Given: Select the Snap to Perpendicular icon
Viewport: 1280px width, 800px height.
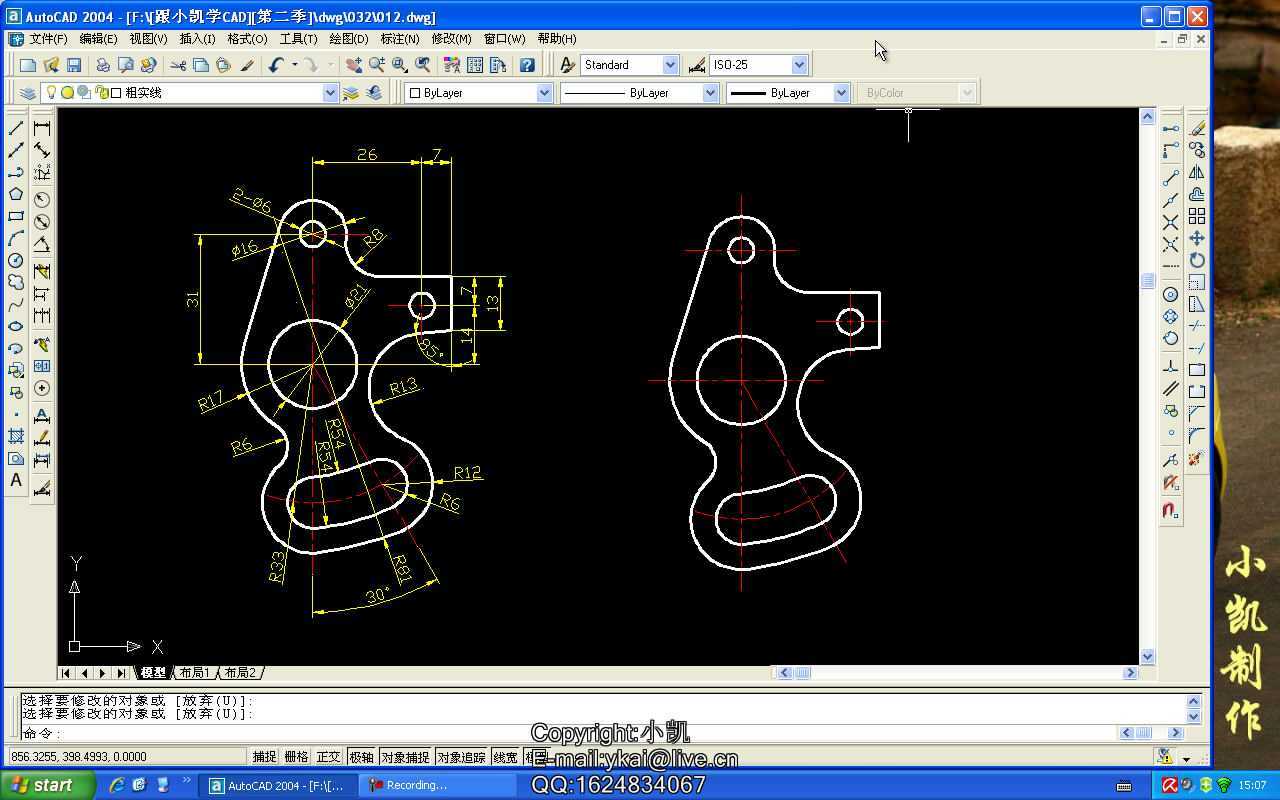Looking at the screenshot, I should (x=1171, y=367).
